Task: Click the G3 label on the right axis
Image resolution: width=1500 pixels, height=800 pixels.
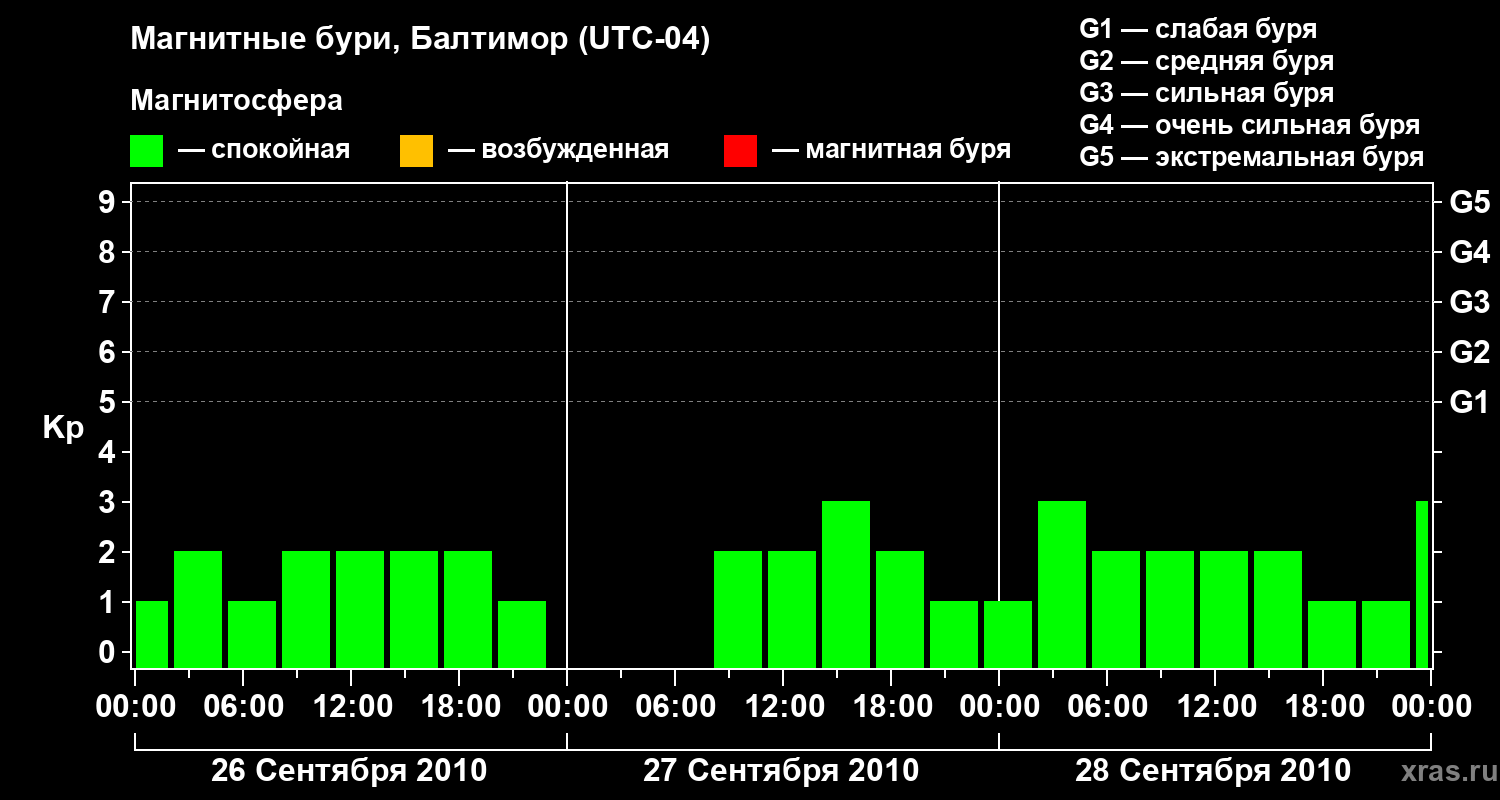Action: tap(1470, 302)
